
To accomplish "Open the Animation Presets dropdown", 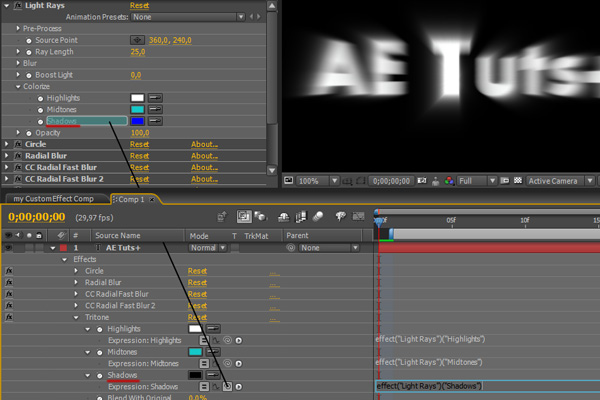I will pyautogui.click(x=188, y=17).
